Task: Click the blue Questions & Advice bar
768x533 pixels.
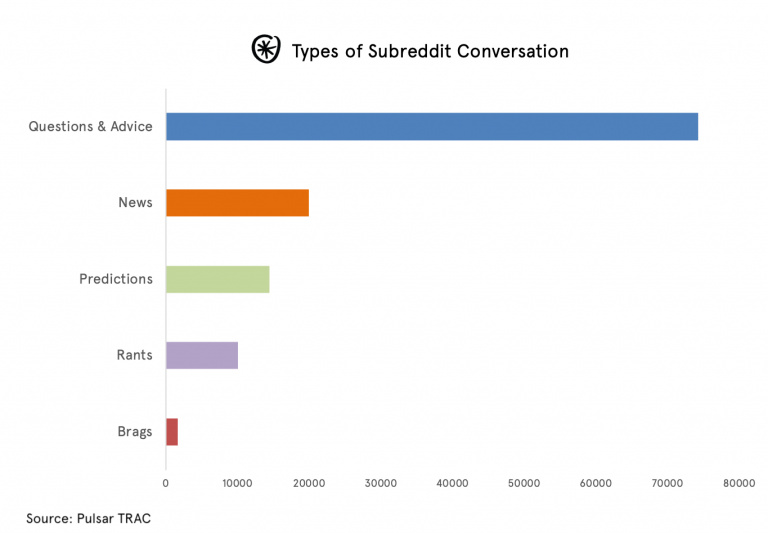Action: click(x=431, y=127)
